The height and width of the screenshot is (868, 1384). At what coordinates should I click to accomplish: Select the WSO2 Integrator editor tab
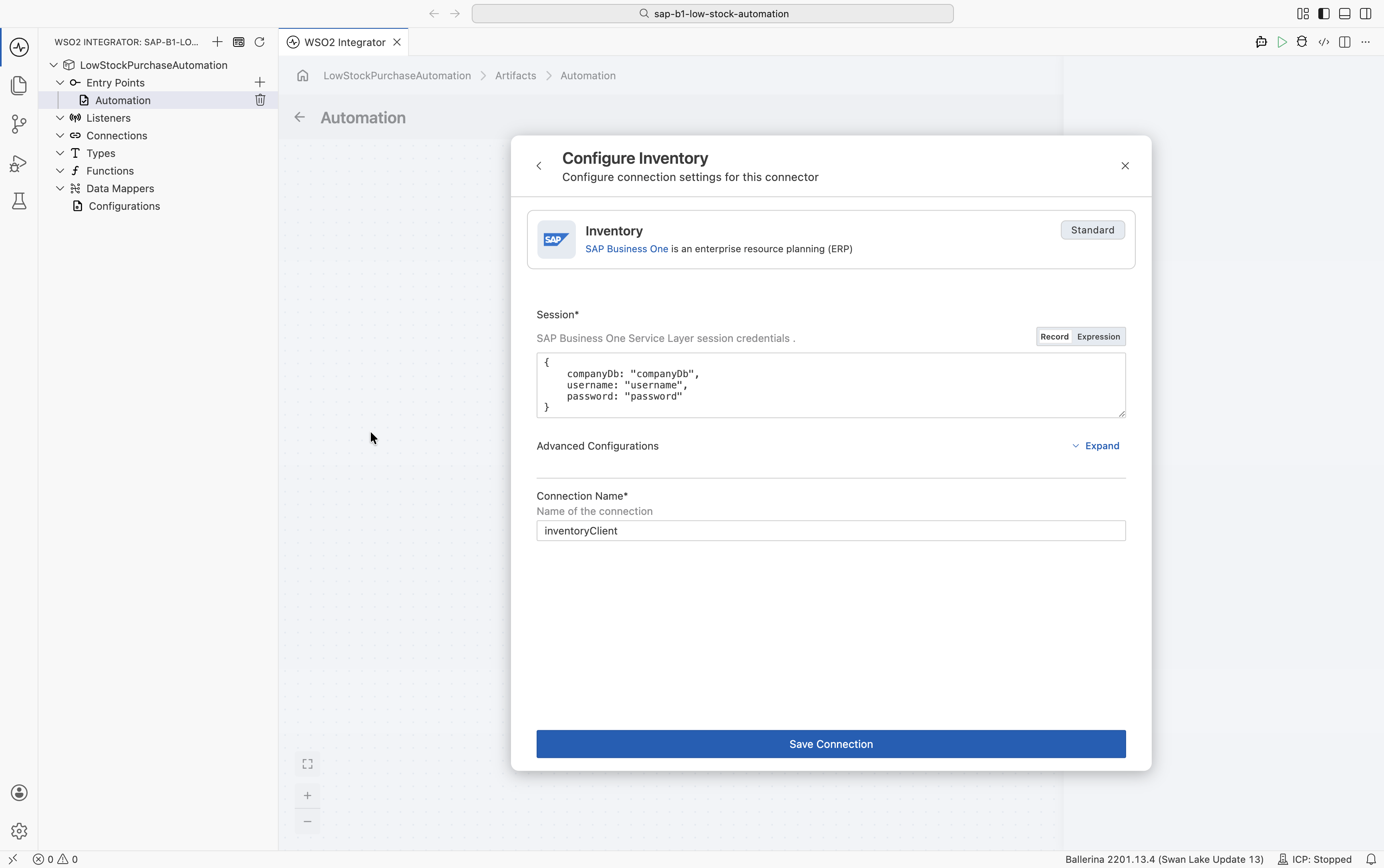coord(344,42)
